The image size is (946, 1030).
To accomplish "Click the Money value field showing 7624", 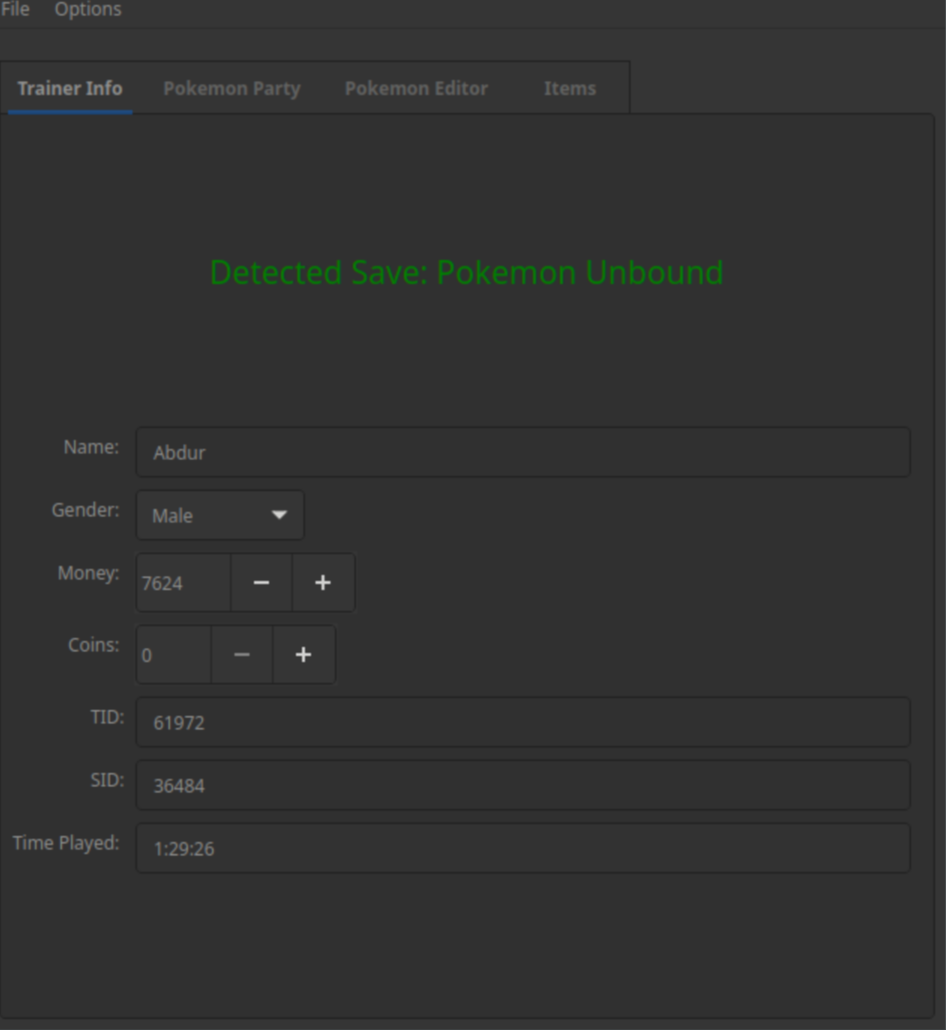I will click(184, 583).
